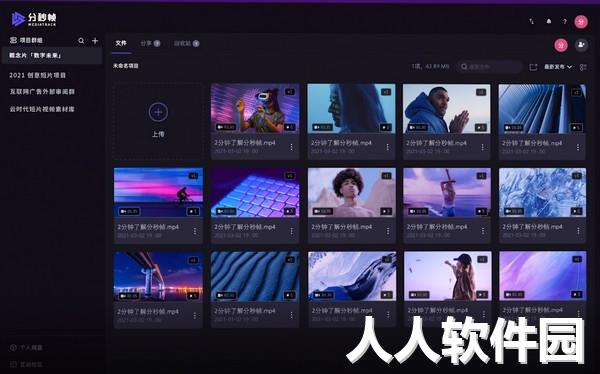The width and height of the screenshot is (600, 374).
Task: Click the project member avatar beside add-member
Action: tap(561, 45)
